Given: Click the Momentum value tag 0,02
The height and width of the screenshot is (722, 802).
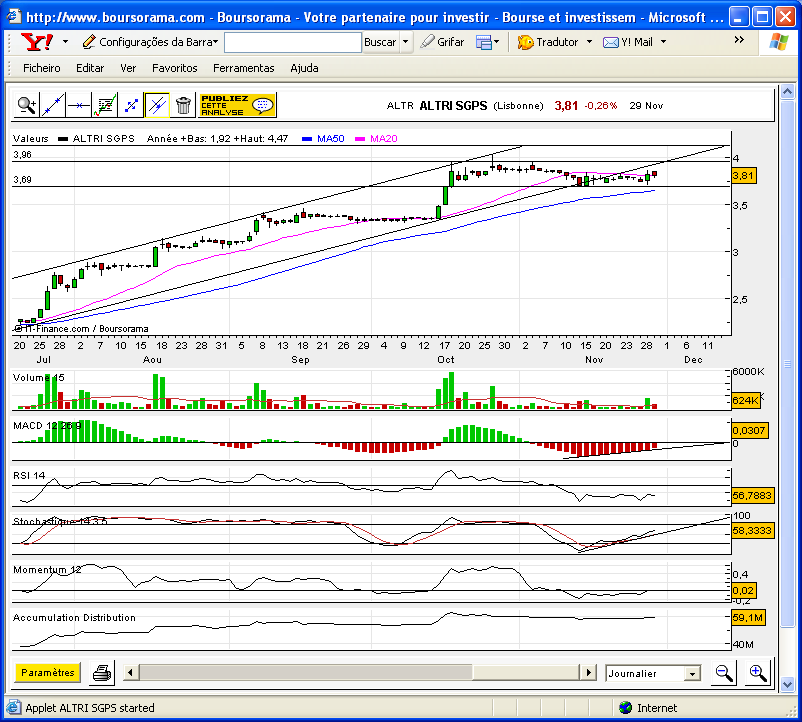Looking at the screenshot, I should [743, 591].
